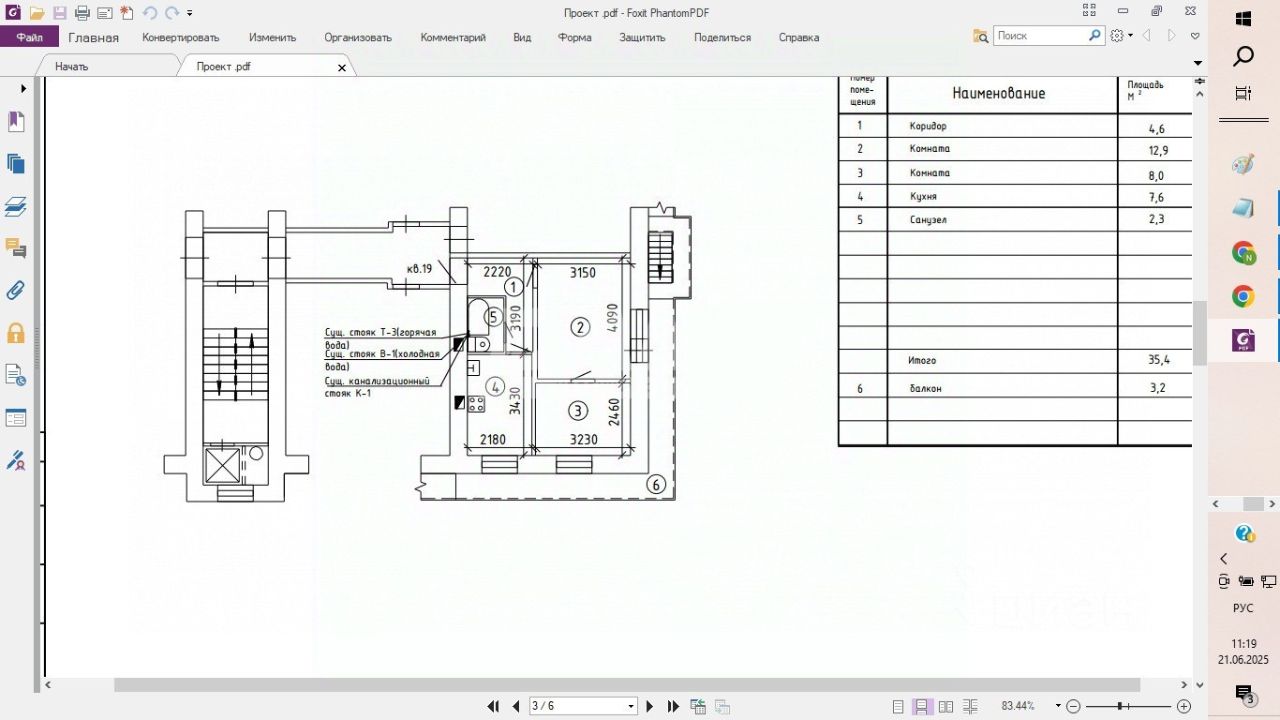Viewport: 1280px width, 720px height.
Task: Toggle continuous page view mode
Action: [923, 706]
